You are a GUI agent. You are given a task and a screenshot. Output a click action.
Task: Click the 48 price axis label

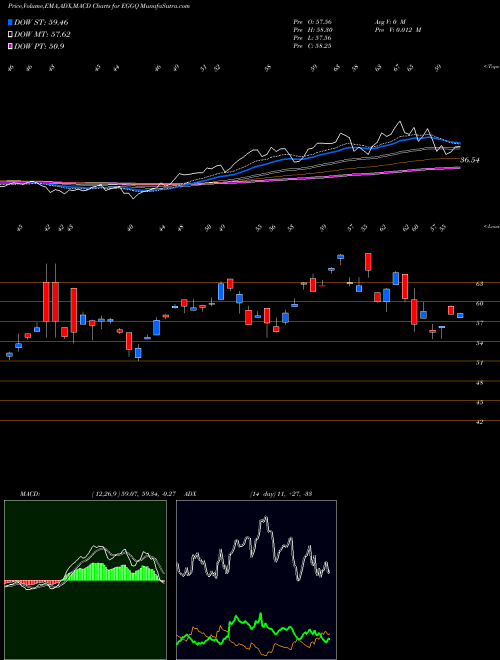[x=479, y=383]
